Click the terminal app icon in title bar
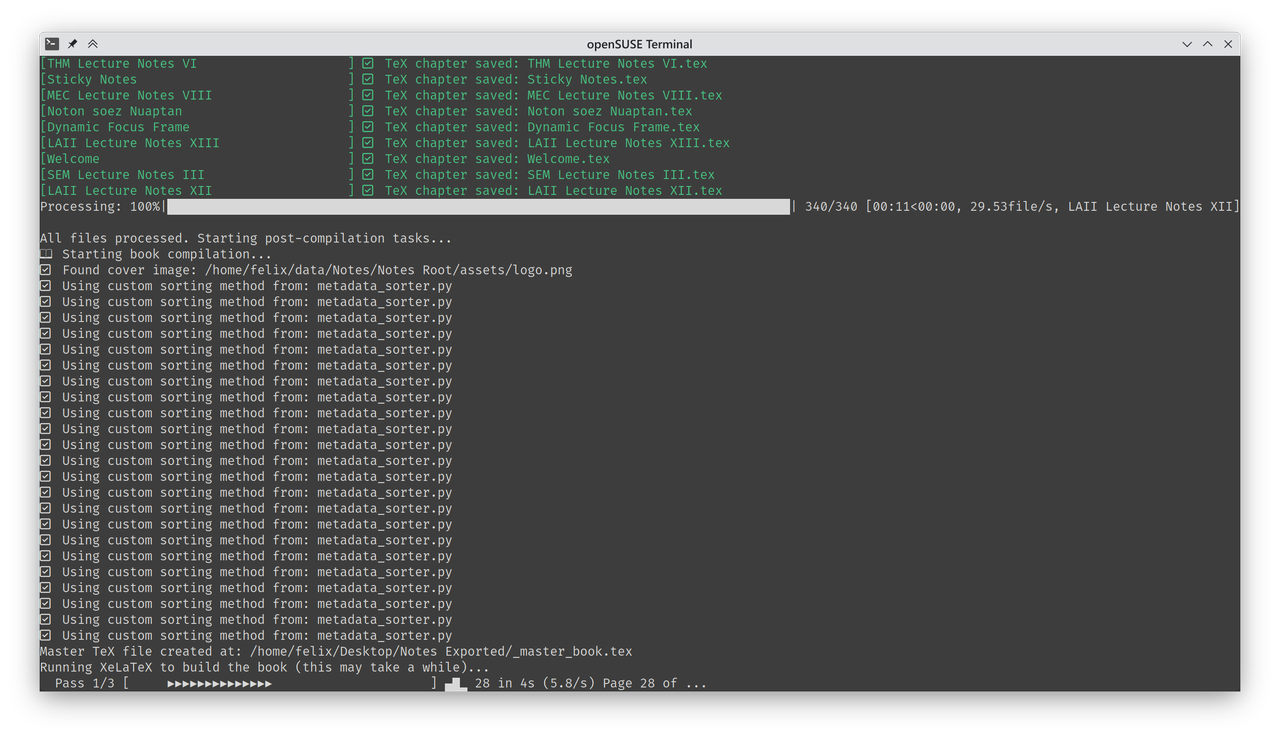 (52, 44)
